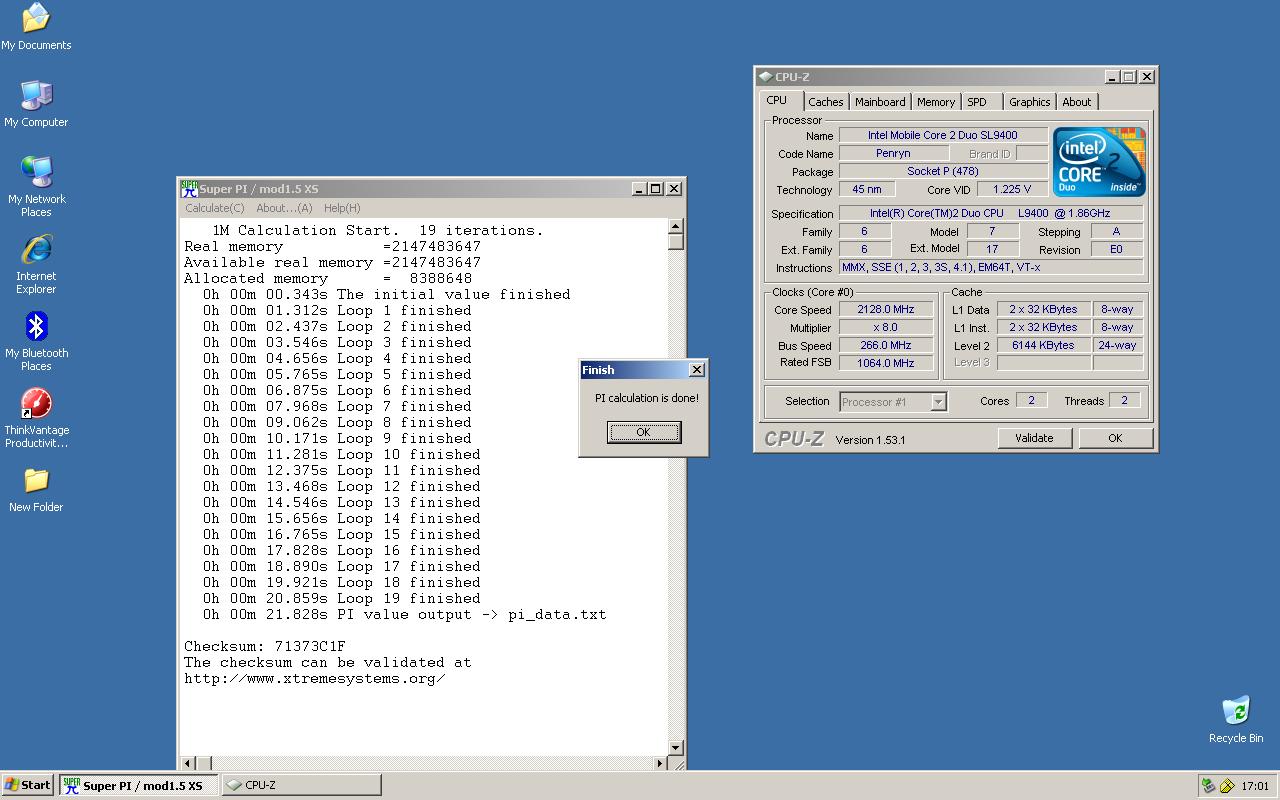Switch to CPU-Z taskbar button
1280x800 pixels.
[301, 785]
